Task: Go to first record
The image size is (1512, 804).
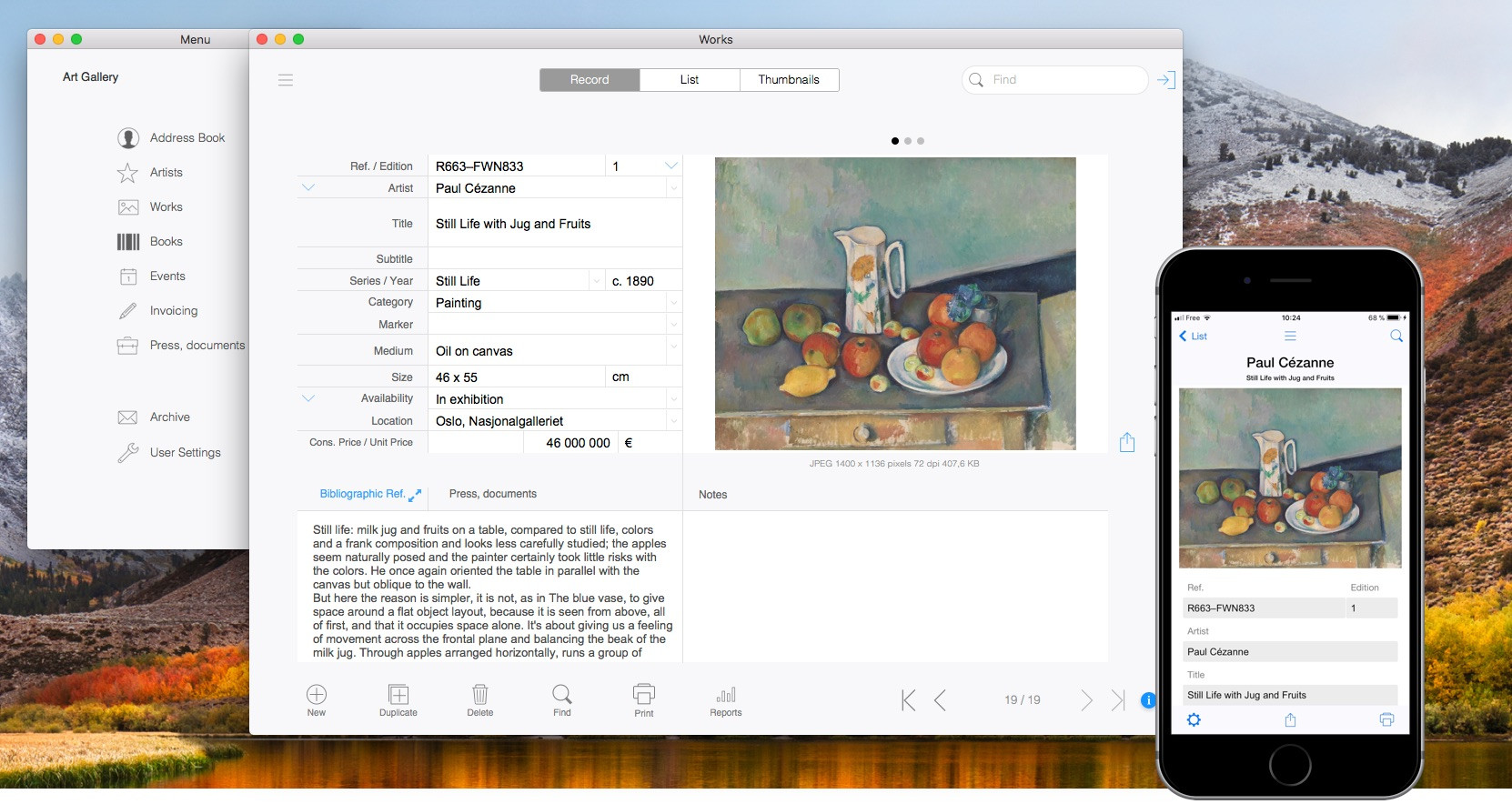Action: (x=908, y=699)
